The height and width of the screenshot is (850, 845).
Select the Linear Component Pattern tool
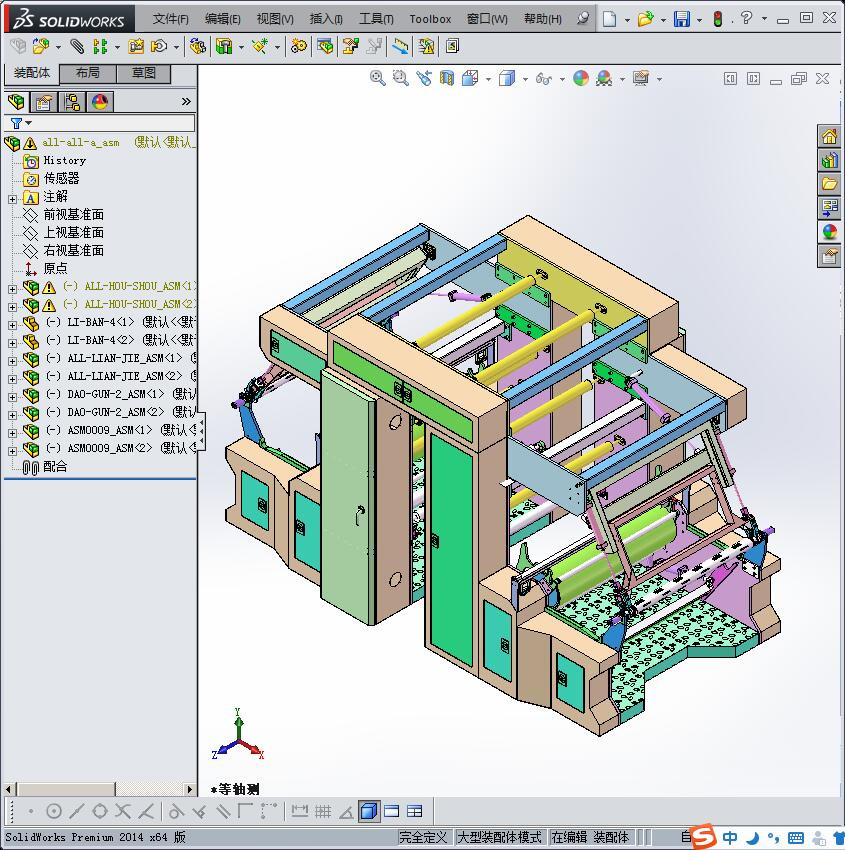100,47
